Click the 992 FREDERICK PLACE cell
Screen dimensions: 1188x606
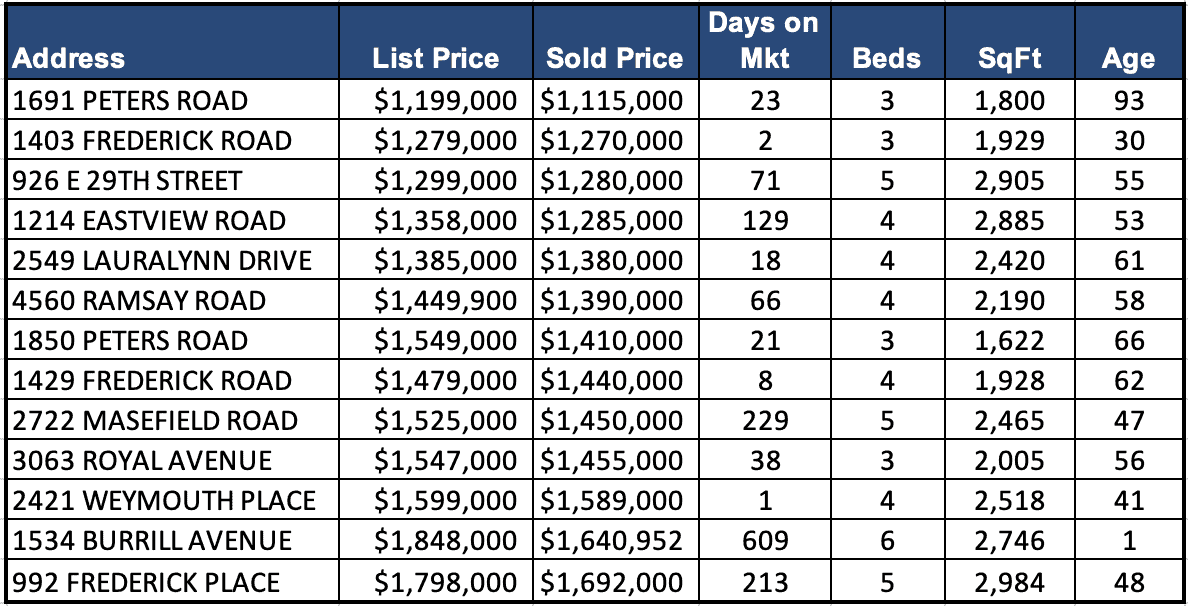(x=146, y=581)
